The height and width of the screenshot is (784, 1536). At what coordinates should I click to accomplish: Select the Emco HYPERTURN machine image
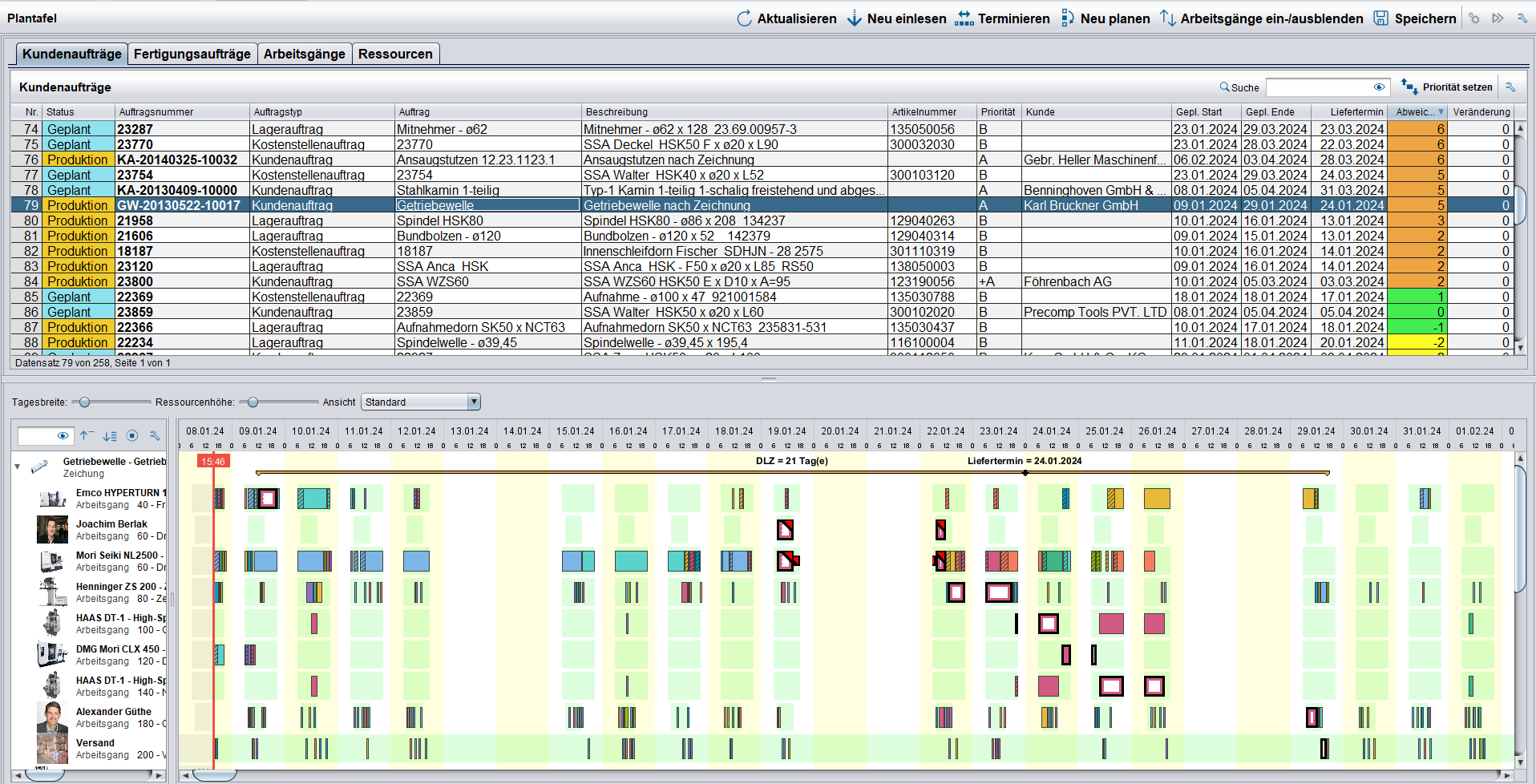(53, 499)
